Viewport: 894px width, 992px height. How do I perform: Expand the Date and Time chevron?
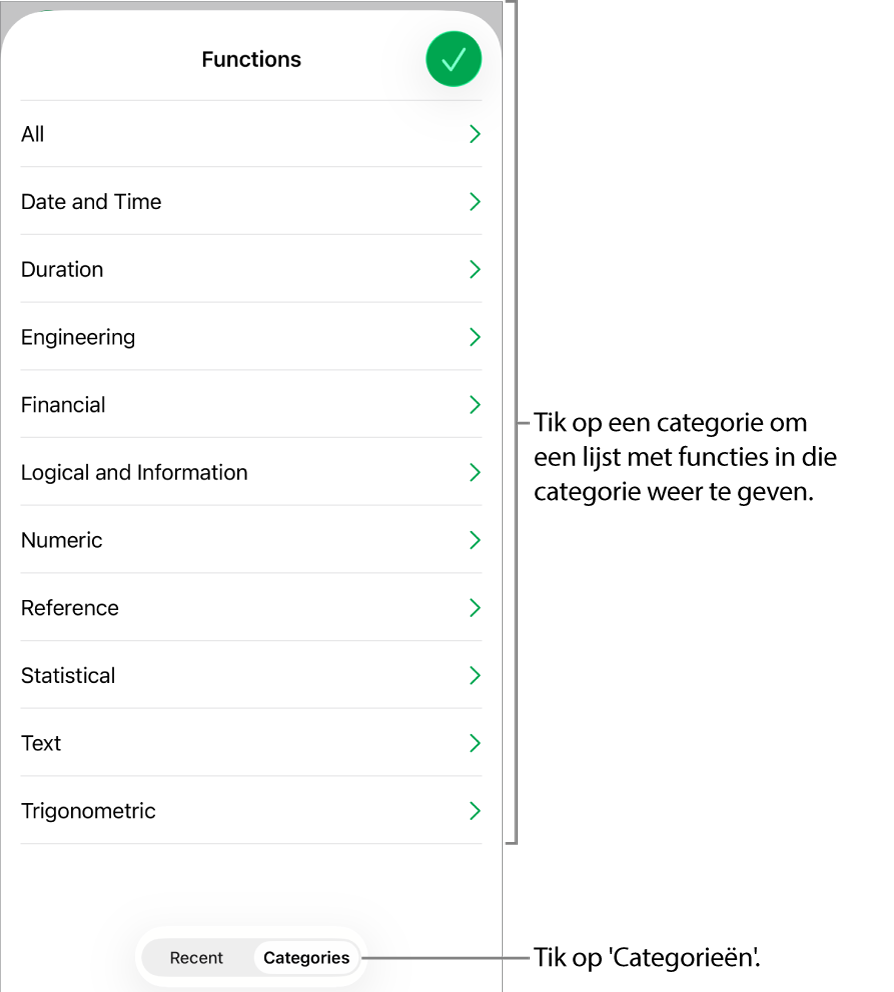[x=475, y=202]
